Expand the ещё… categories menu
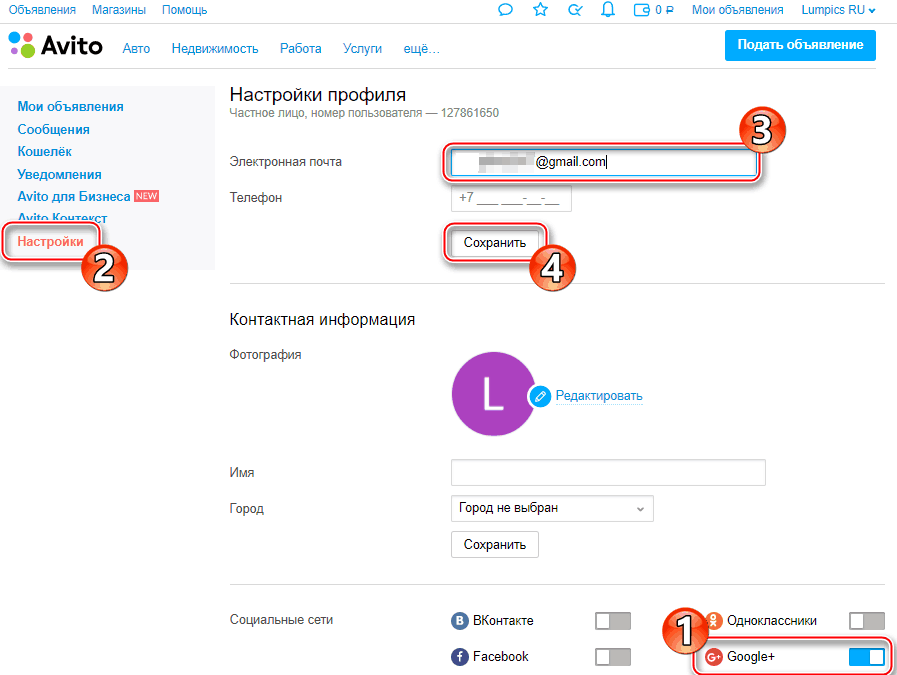Viewport: 897px width, 675px height. [421, 48]
